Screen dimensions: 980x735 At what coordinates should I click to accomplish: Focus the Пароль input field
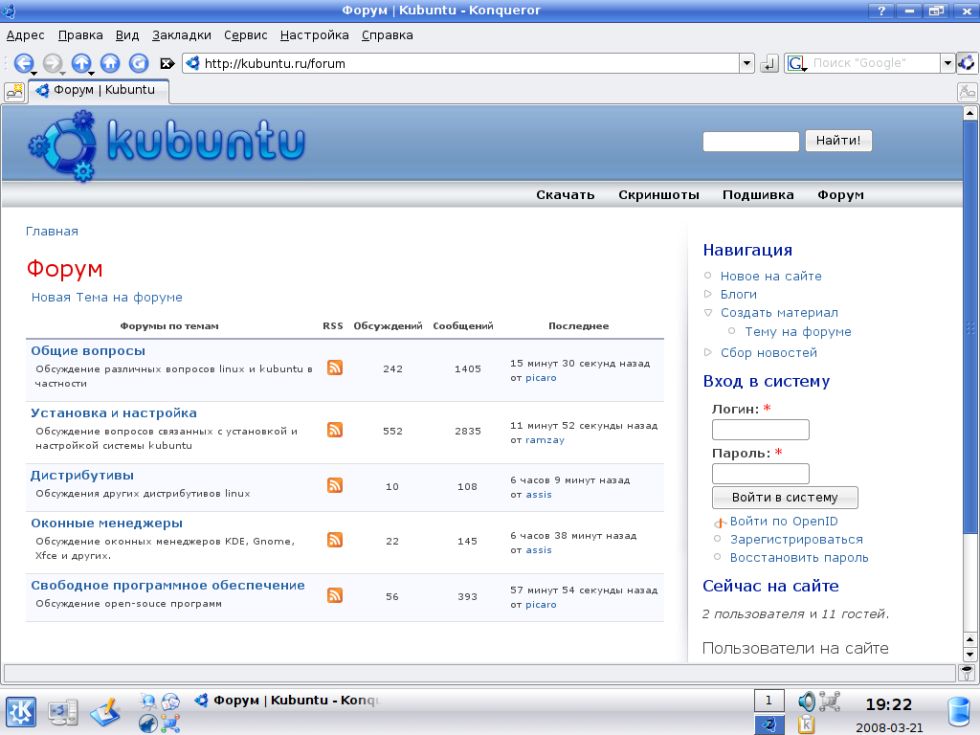(x=761, y=473)
